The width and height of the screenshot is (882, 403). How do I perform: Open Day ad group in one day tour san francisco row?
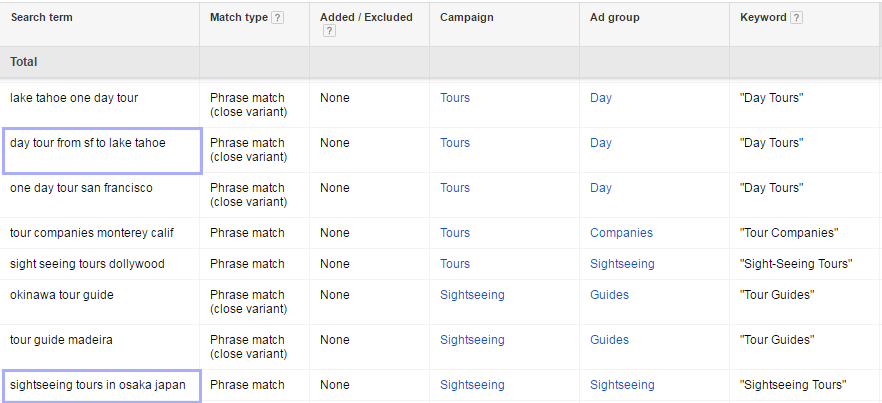[x=600, y=188]
